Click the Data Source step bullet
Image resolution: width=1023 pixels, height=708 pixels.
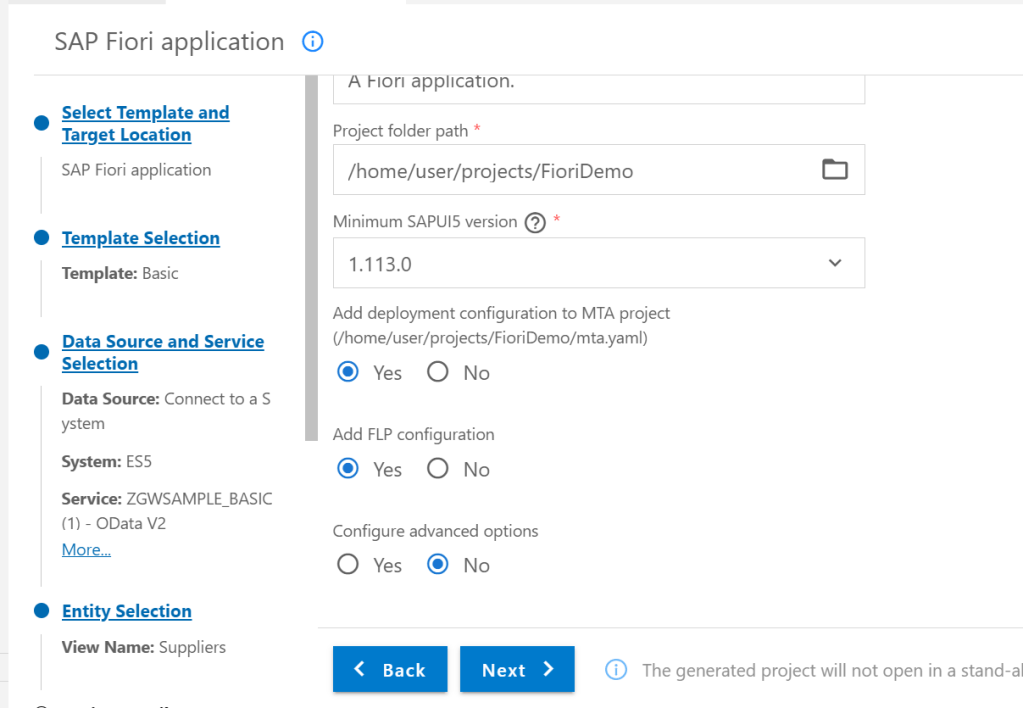click(41, 352)
